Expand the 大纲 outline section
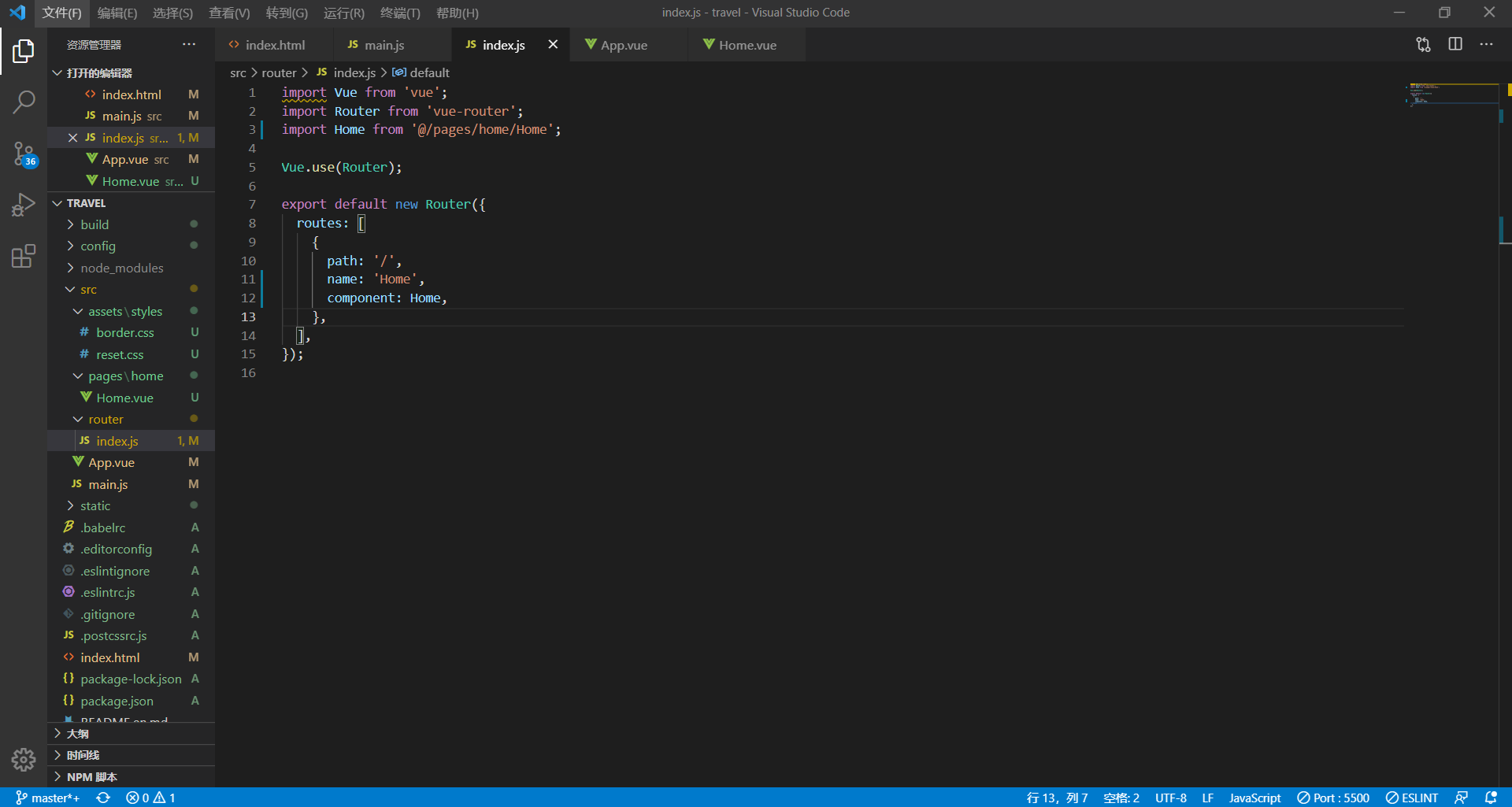Screen dimensions: 1512x807 [131, 734]
